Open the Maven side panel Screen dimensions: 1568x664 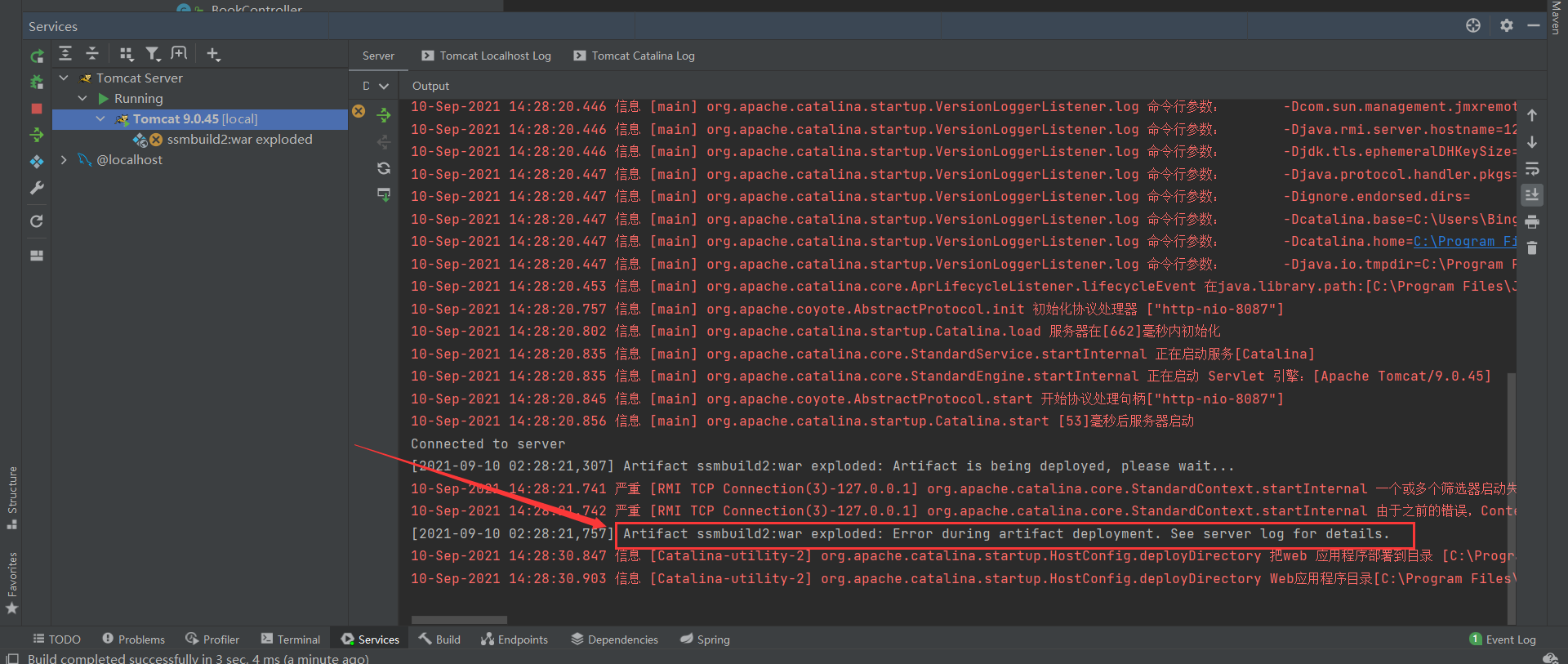[1557, 17]
